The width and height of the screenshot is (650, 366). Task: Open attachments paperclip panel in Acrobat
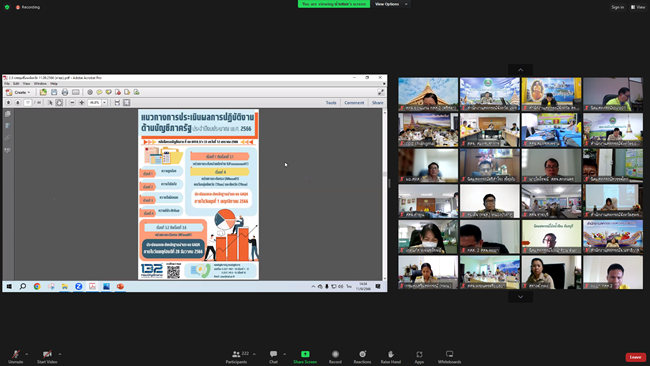coord(7,138)
